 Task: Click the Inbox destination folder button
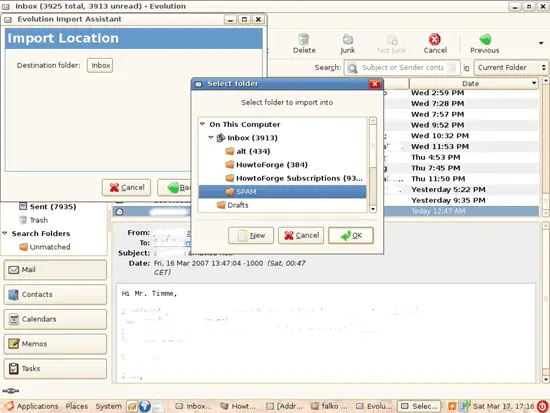tap(100, 65)
